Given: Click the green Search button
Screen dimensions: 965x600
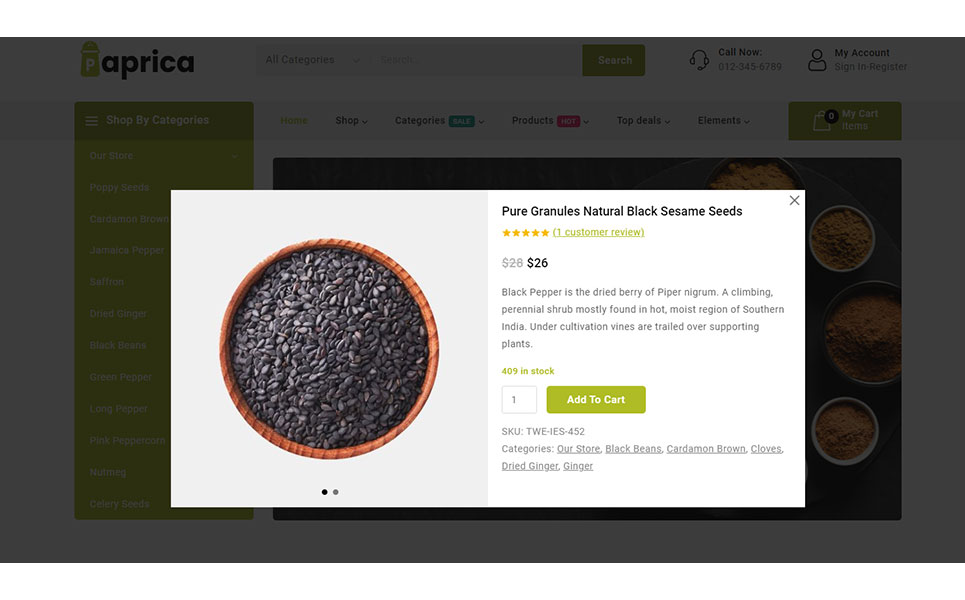Looking at the screenshot, I should (x=614, y=60).
